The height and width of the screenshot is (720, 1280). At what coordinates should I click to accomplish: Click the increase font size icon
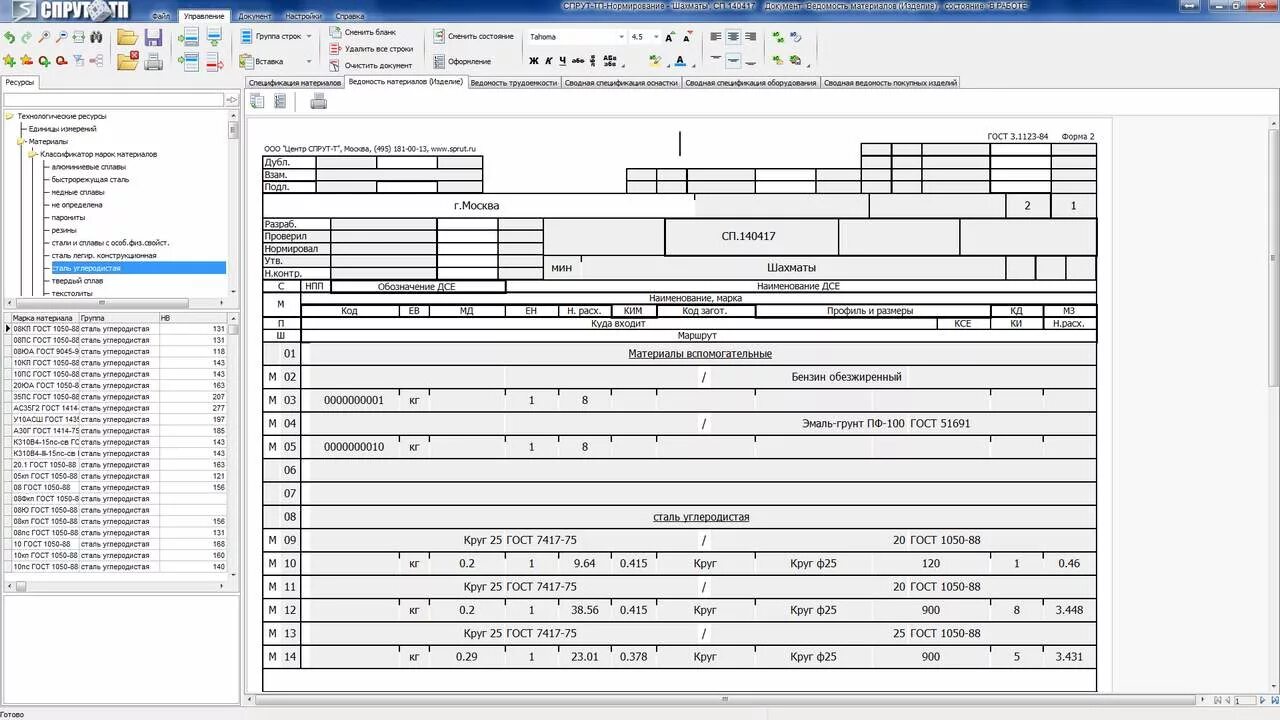pyautogui.click(x=669, y=37)
